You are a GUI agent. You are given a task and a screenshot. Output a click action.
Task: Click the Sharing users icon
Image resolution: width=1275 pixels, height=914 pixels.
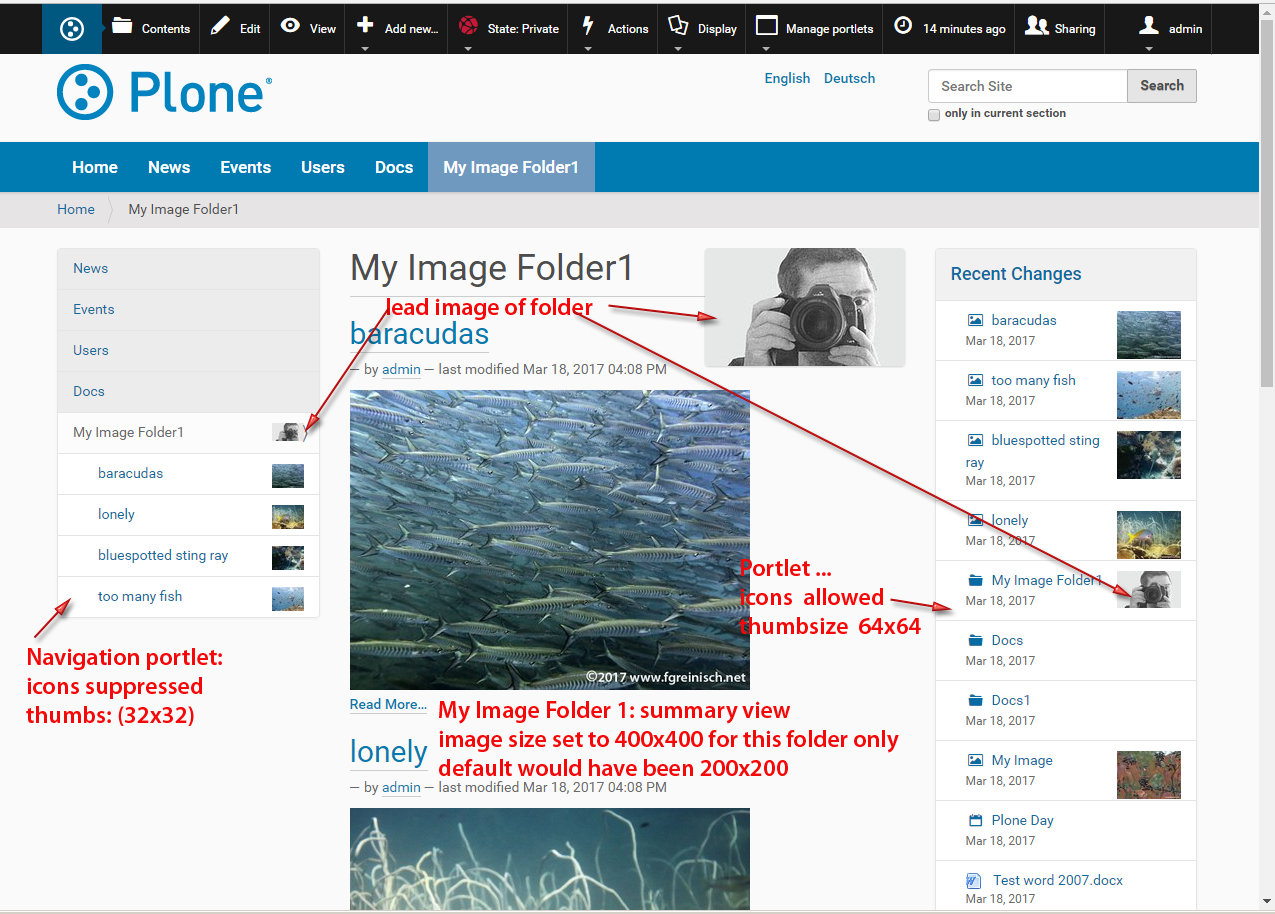1037,26
